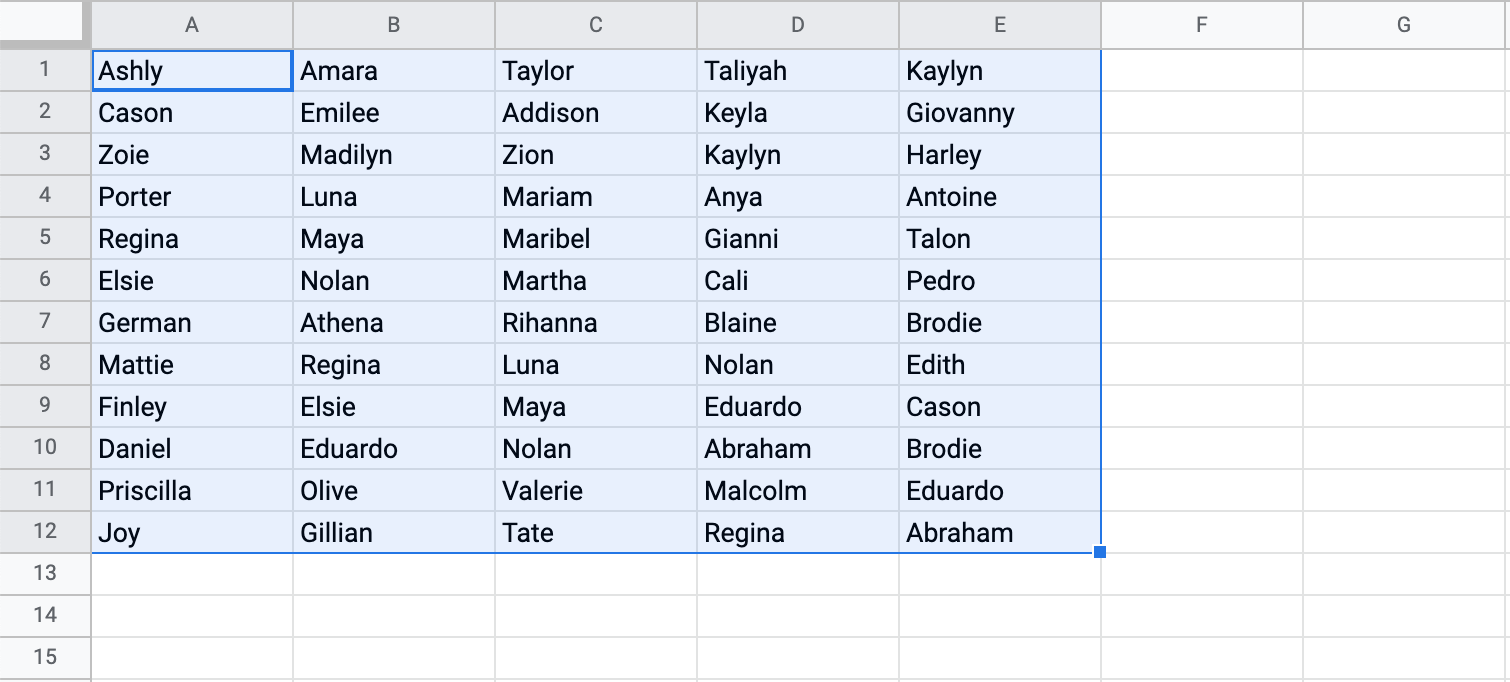Select the cell containing Ashly
The width and height of the screenshot is (1510, 682).
tap(190, 70)
